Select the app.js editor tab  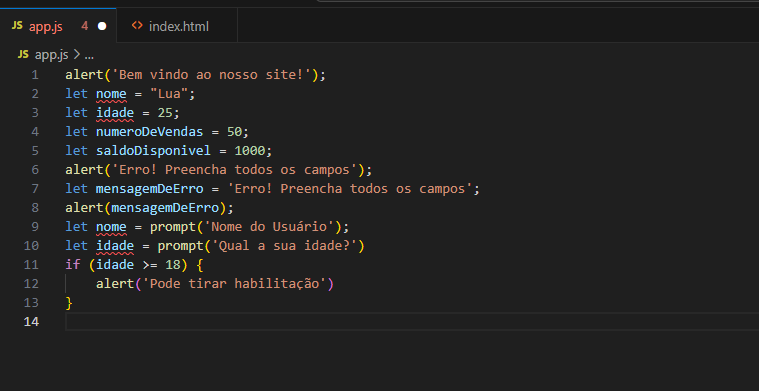[58, 26]
